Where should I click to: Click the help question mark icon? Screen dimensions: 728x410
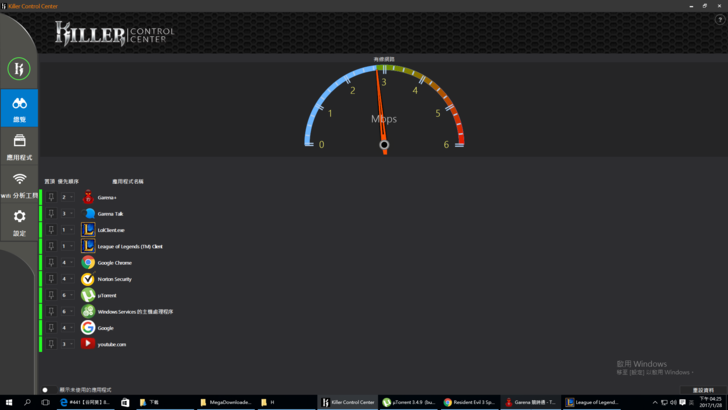720,20
